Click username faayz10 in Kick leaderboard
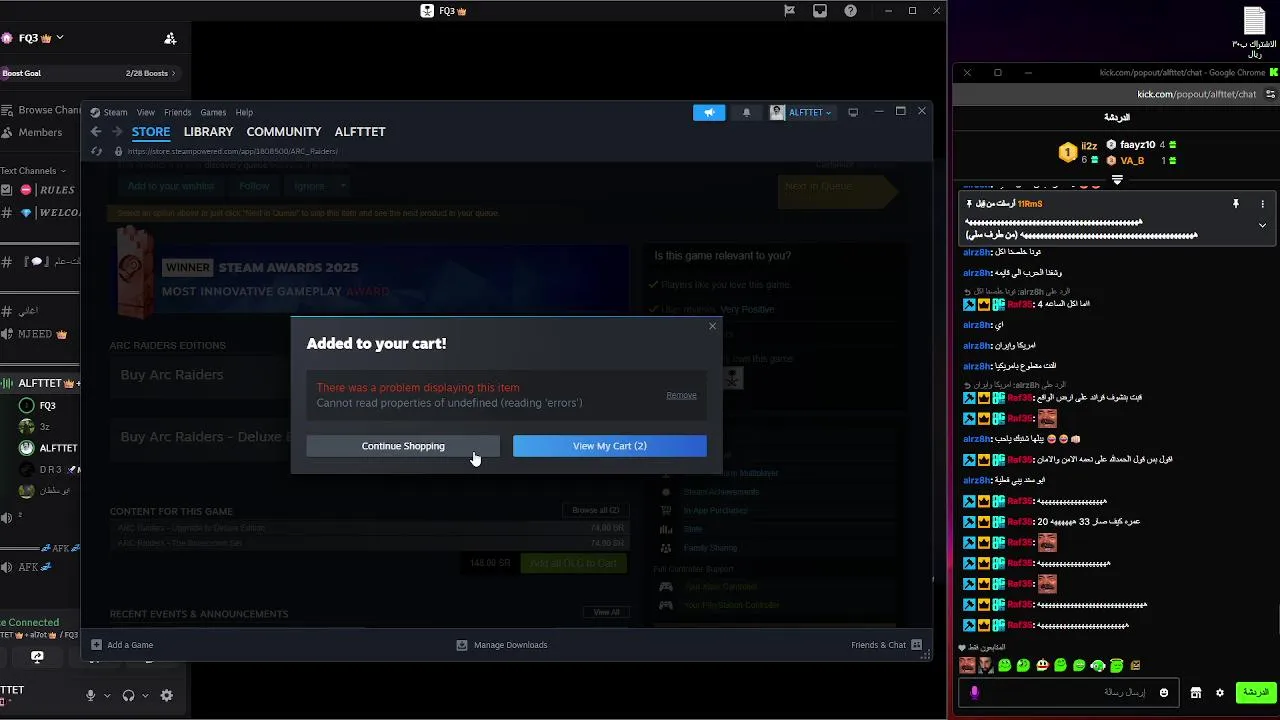1280x720 pixels. coord(1137,145)
